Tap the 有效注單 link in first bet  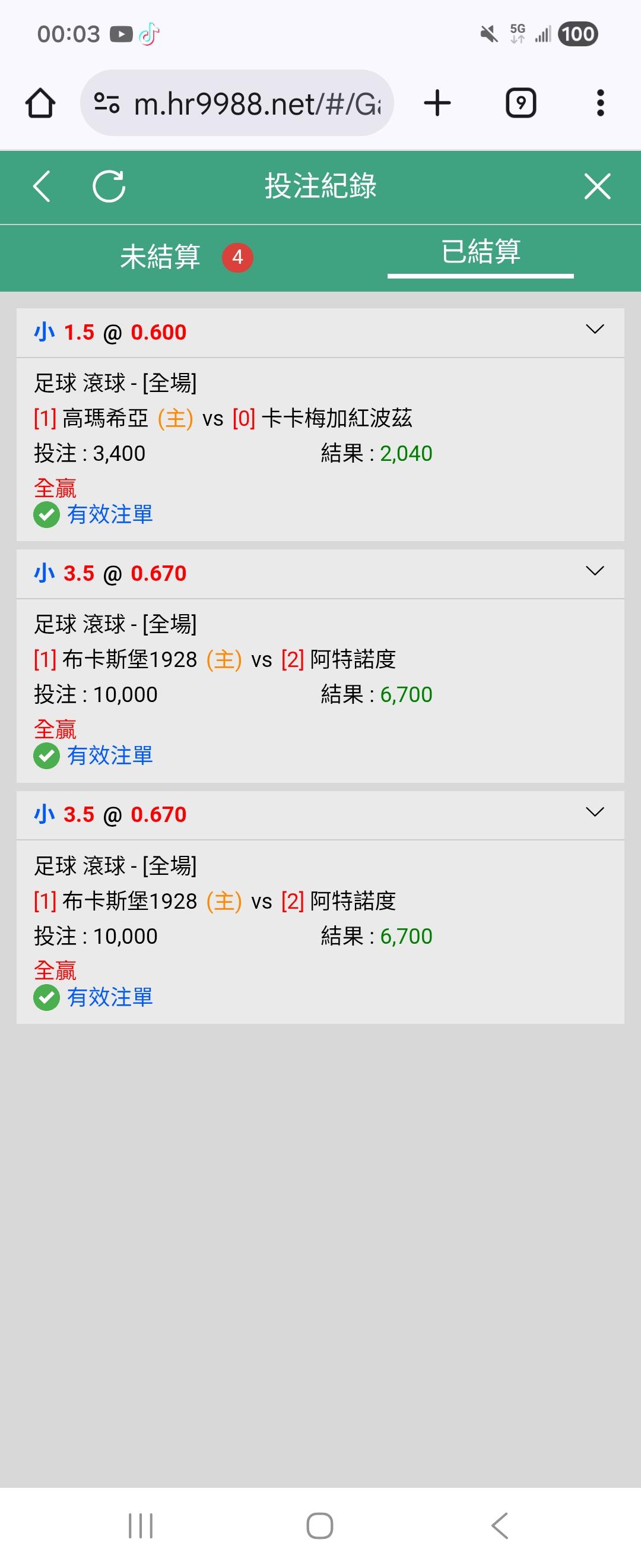coord(110,515)
